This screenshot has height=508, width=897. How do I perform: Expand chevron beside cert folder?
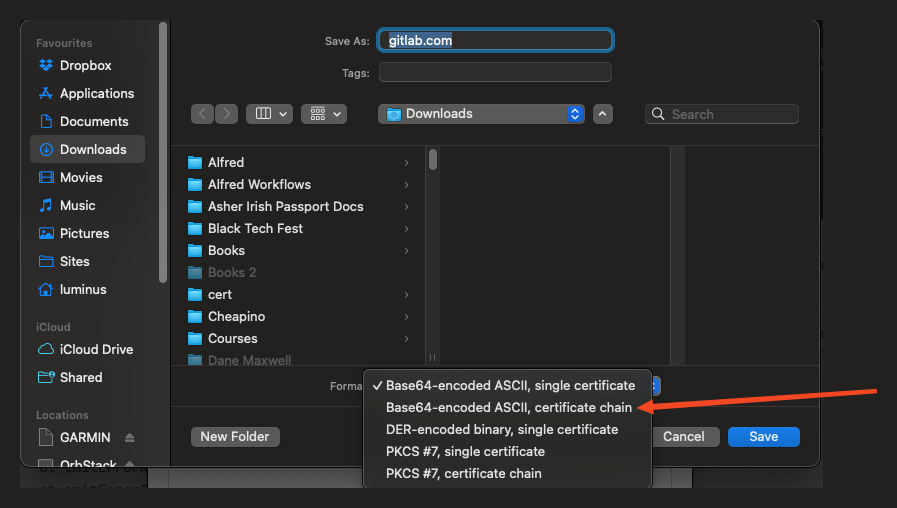[x=406, y=295]
